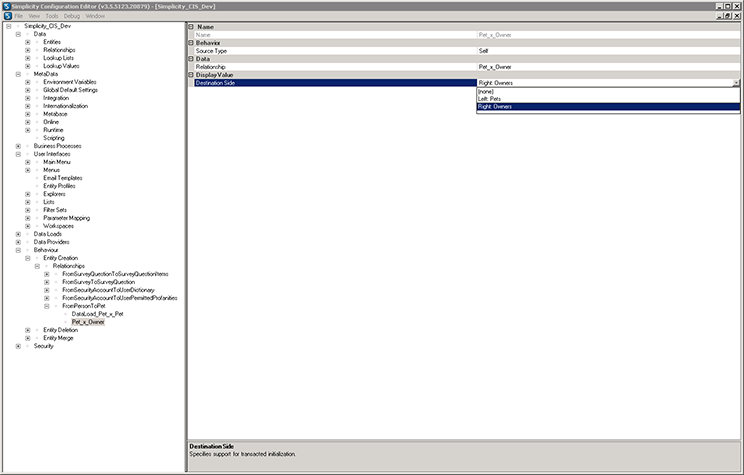Image resolution: width=744 pixels, height=475 pixels.
Task: Choose Right: Owners in dropdown list
Action: click(608, 107)
